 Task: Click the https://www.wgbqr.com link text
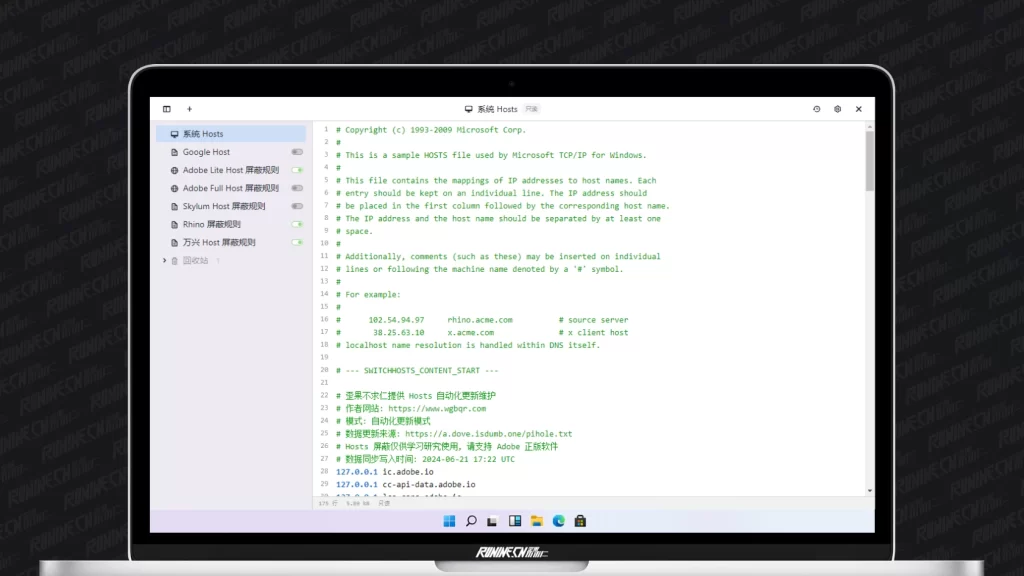click(437, 408)
